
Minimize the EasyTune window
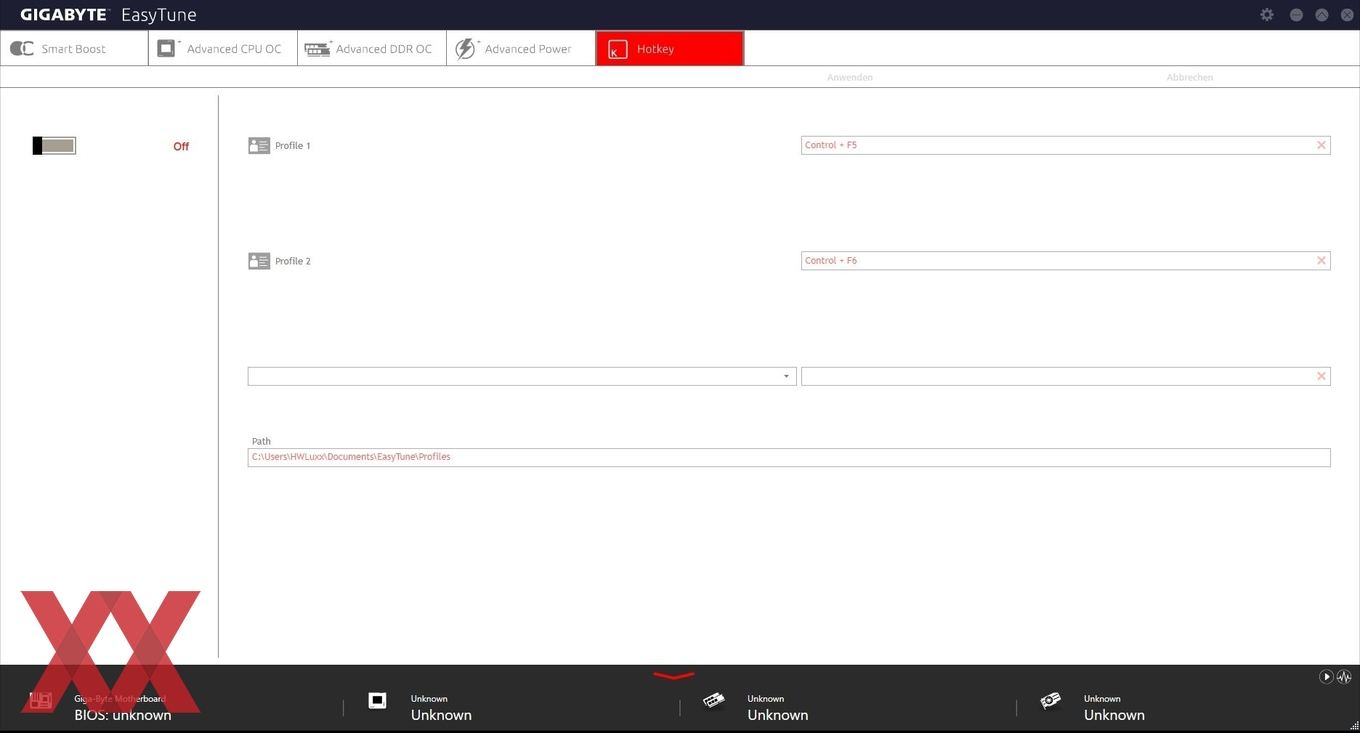click(x=1296, y=15)
